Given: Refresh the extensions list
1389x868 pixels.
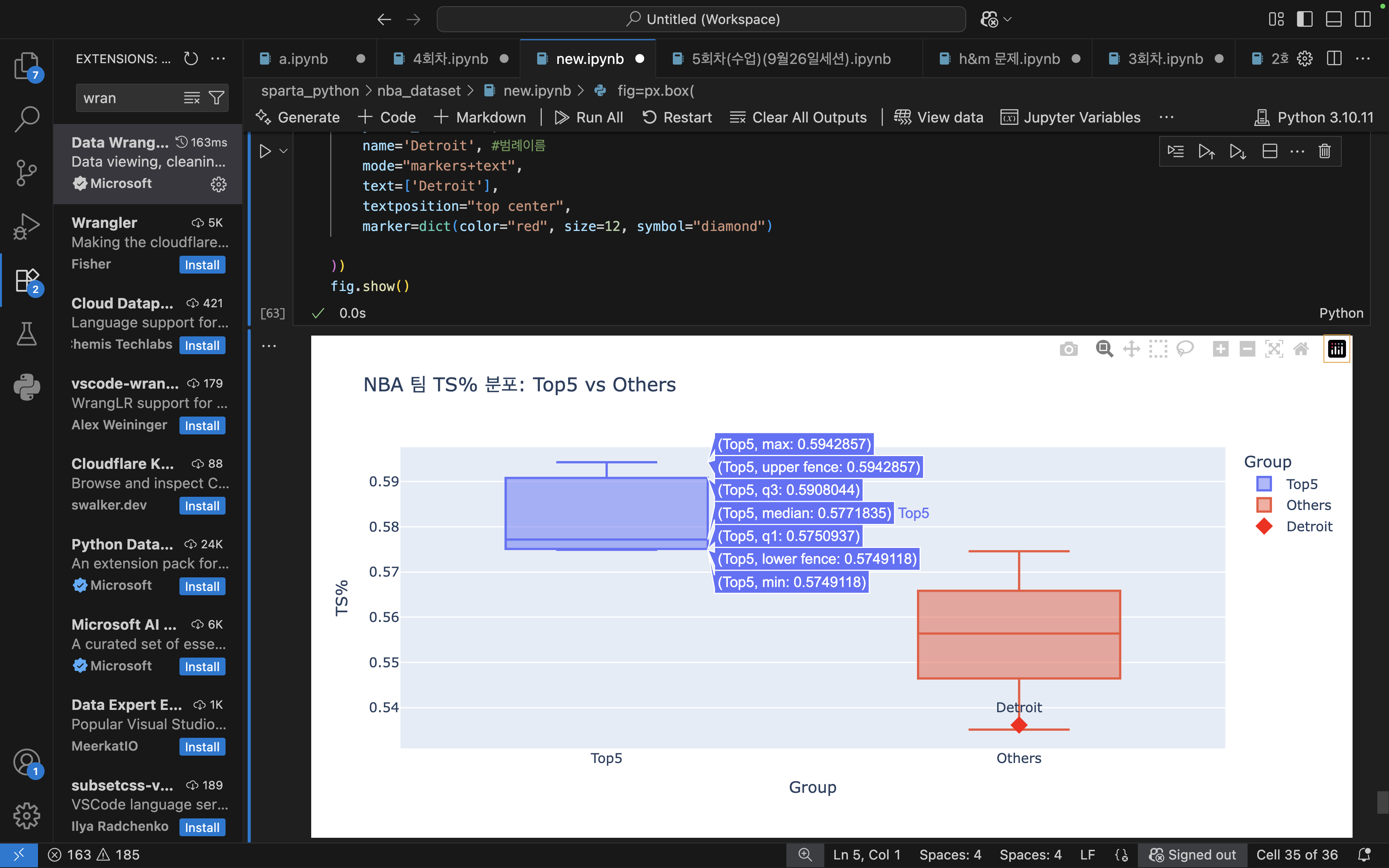Looking at the screenshot, I should pyautogui.click(x=191, y=59).
